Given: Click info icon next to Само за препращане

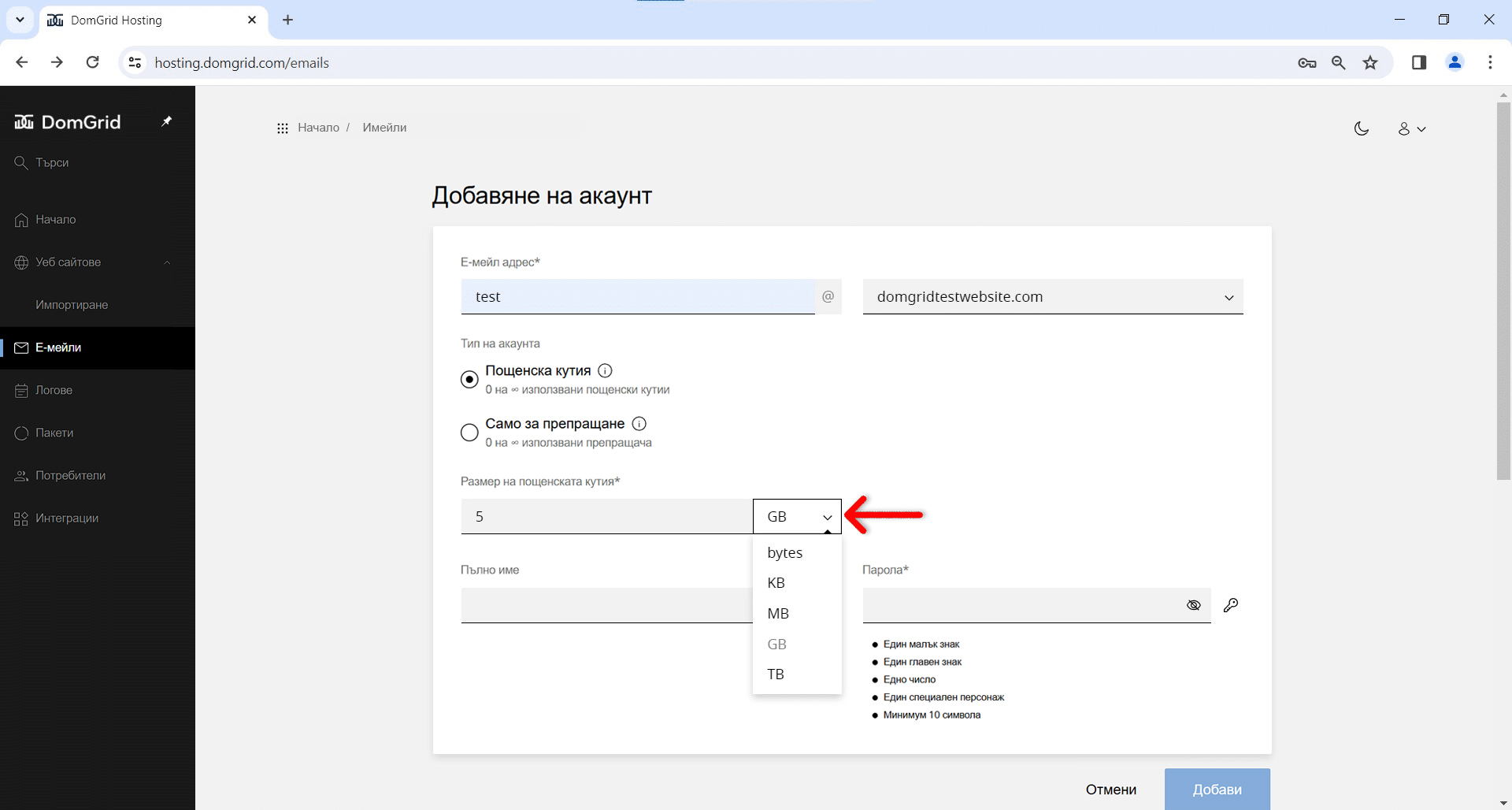Looking at the screenshot, I should [639, 424].
